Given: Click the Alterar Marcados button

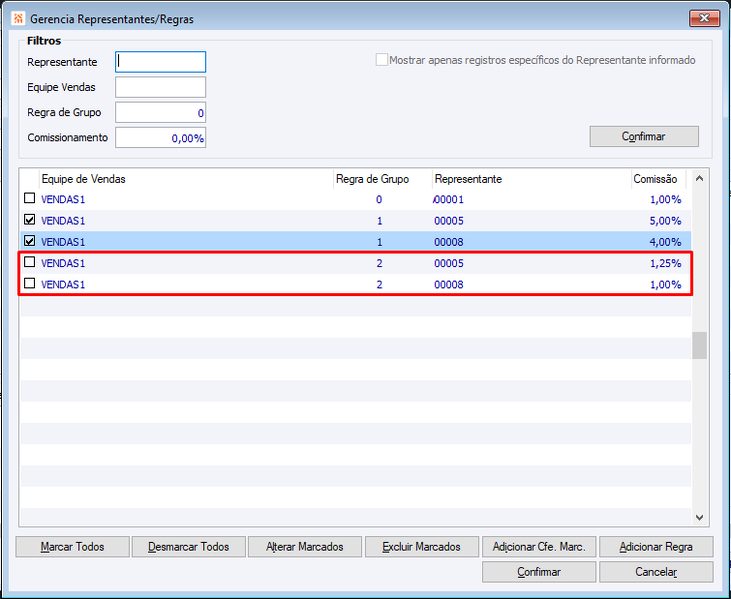Looking at the screenshot, I should coord(305,547).
